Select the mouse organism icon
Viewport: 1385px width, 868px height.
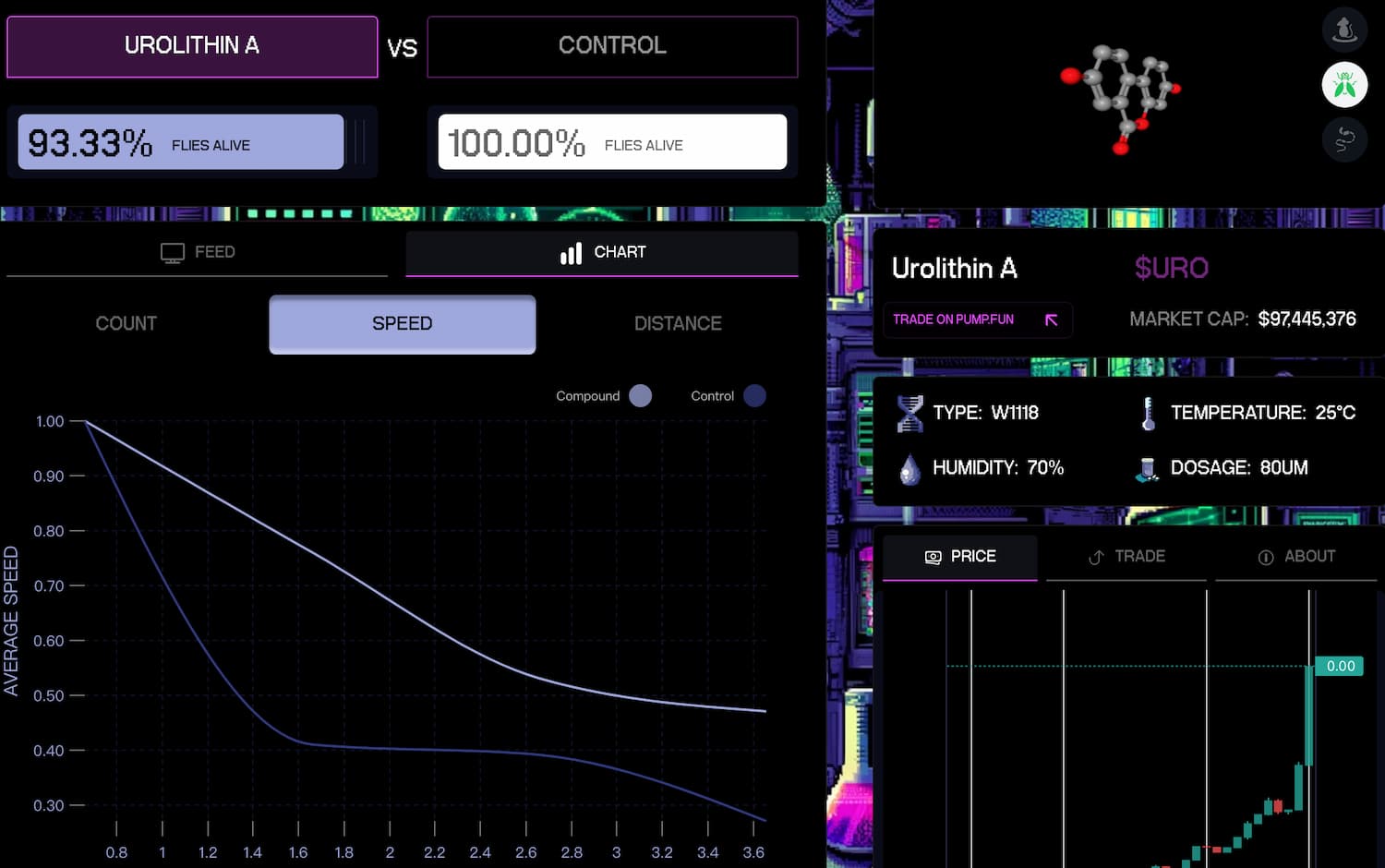(x=1344, y=30)
